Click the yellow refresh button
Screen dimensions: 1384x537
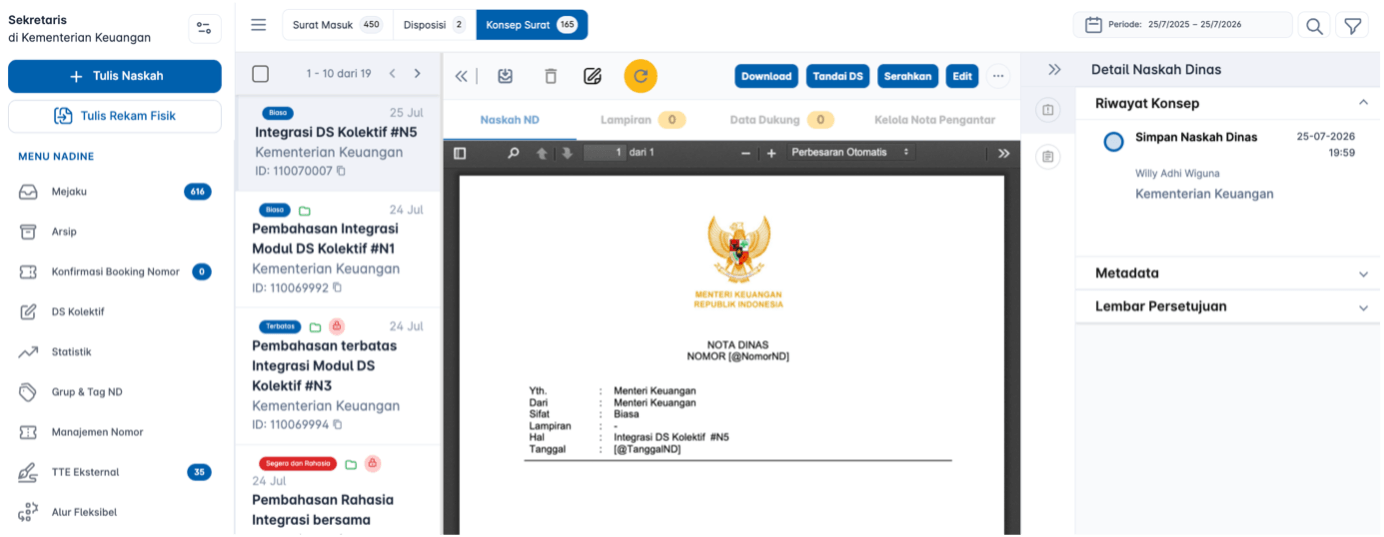tap(641, 76)
